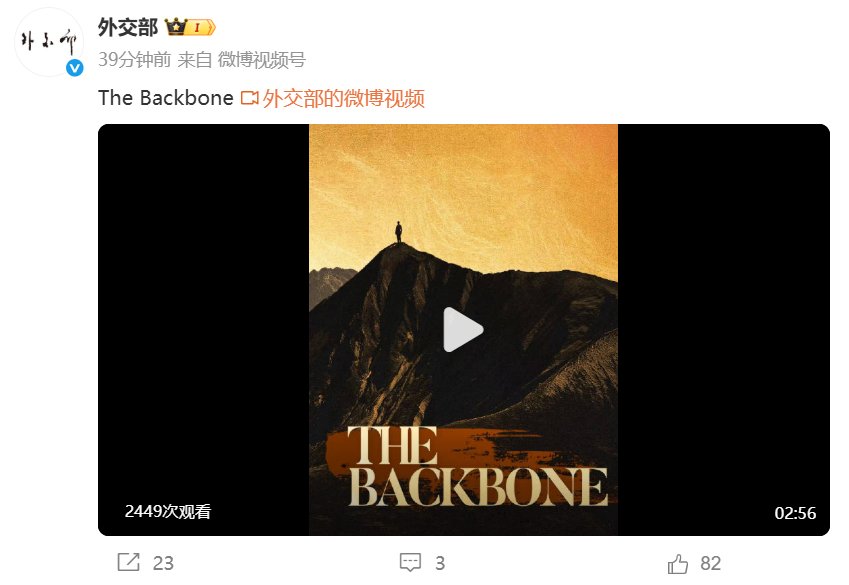Click the repost count 23
This screenshot has height=585, width=849.
[163, 563]
